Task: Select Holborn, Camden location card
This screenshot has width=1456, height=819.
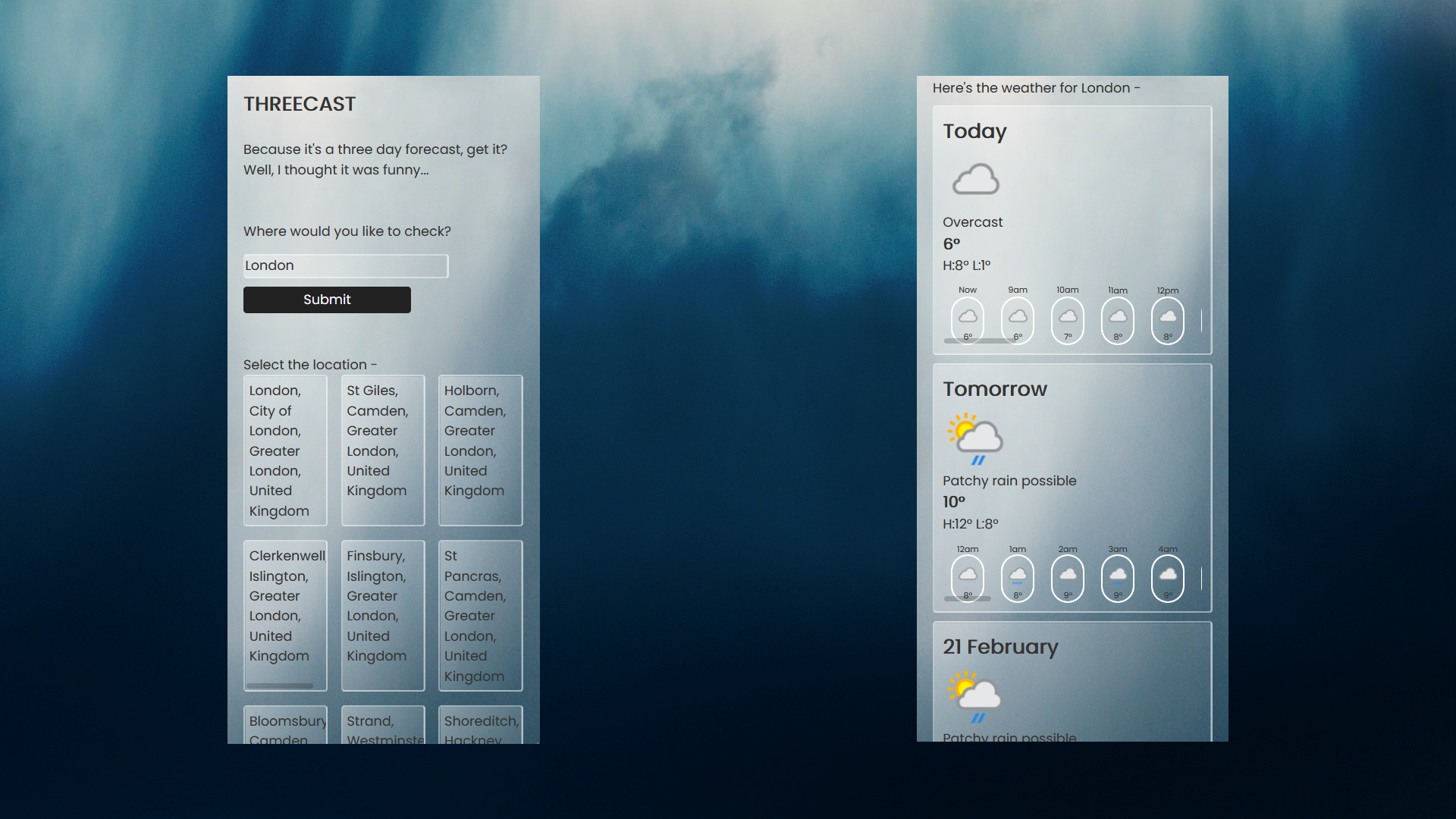Action: pos(481,450)
